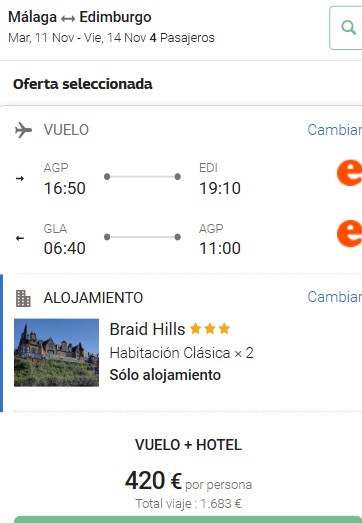Click the airplane icon beside VUELO
The width and height of the screenshot is (362, 523).
(x=23, y=130)
